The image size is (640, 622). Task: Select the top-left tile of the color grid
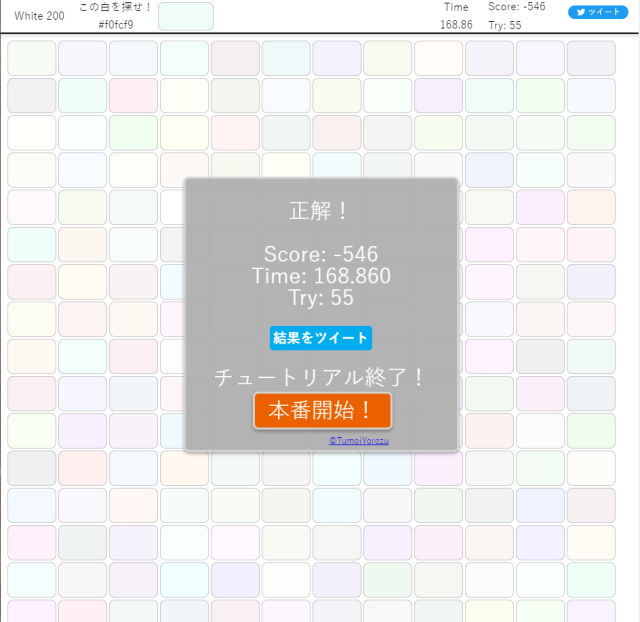pos(32,58)
